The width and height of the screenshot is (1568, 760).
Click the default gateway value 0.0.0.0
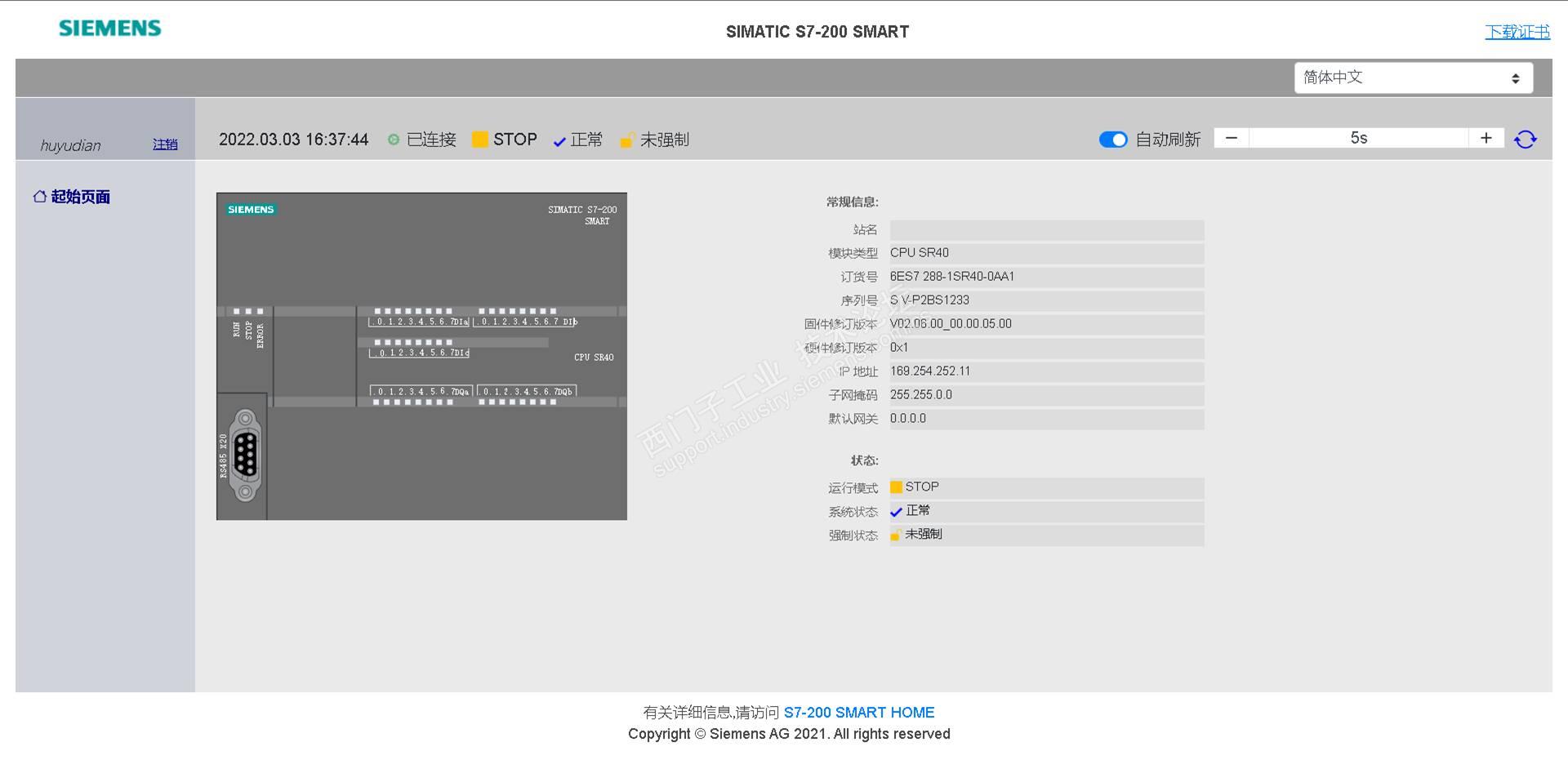908,419
